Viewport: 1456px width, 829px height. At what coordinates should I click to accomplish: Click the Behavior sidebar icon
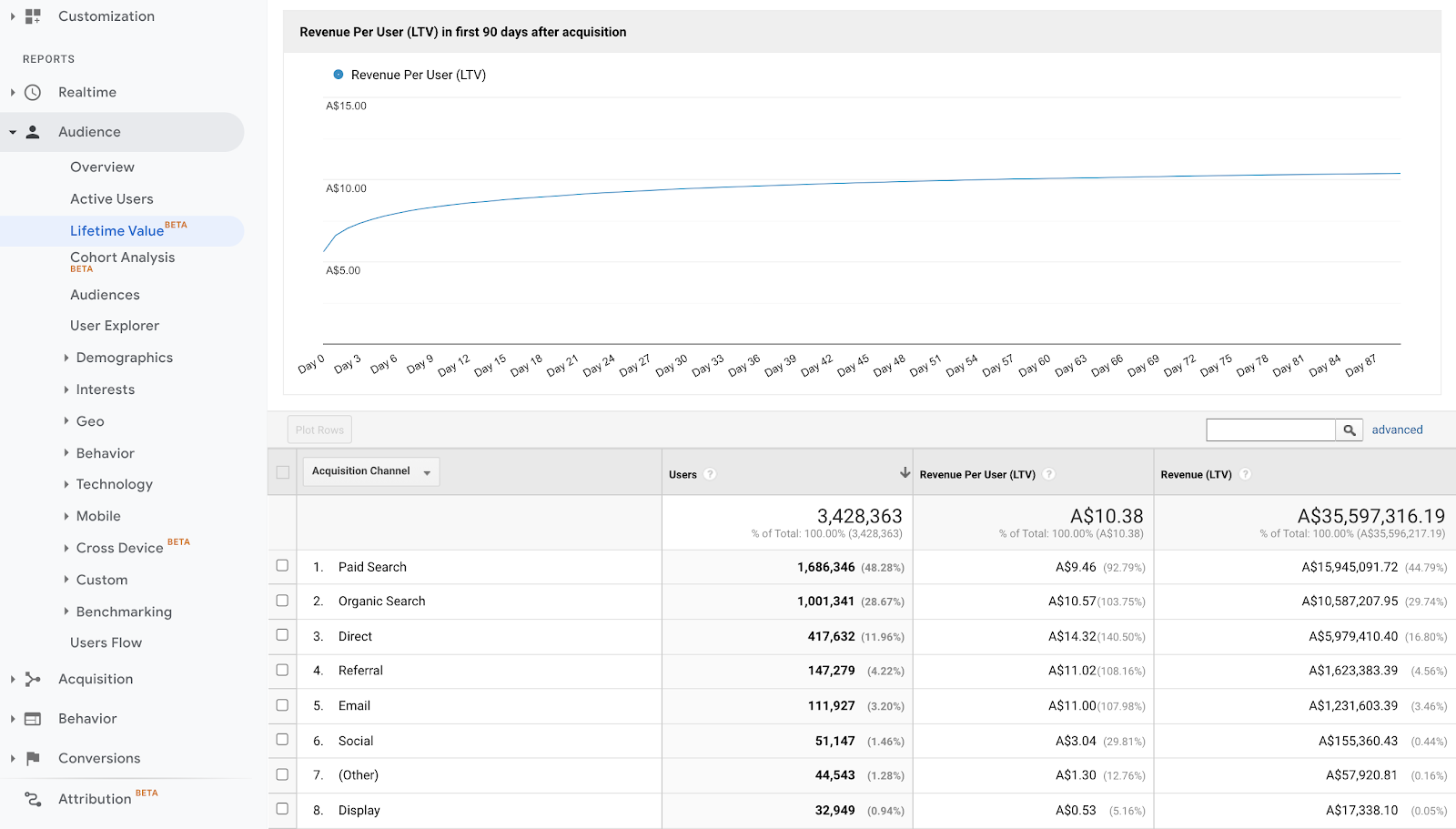point(33,718)
